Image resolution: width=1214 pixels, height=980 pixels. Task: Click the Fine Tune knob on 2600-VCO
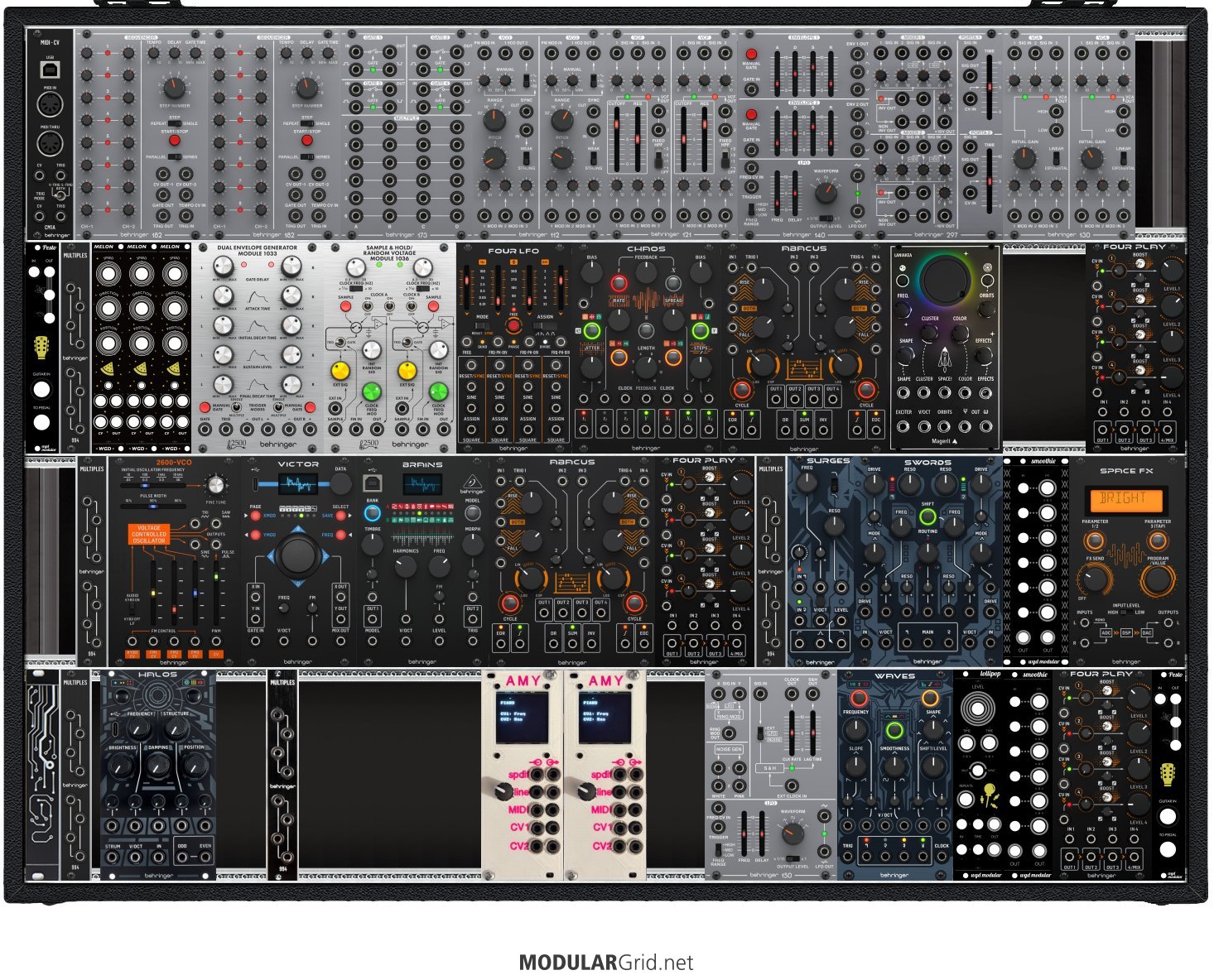[216, 485]
